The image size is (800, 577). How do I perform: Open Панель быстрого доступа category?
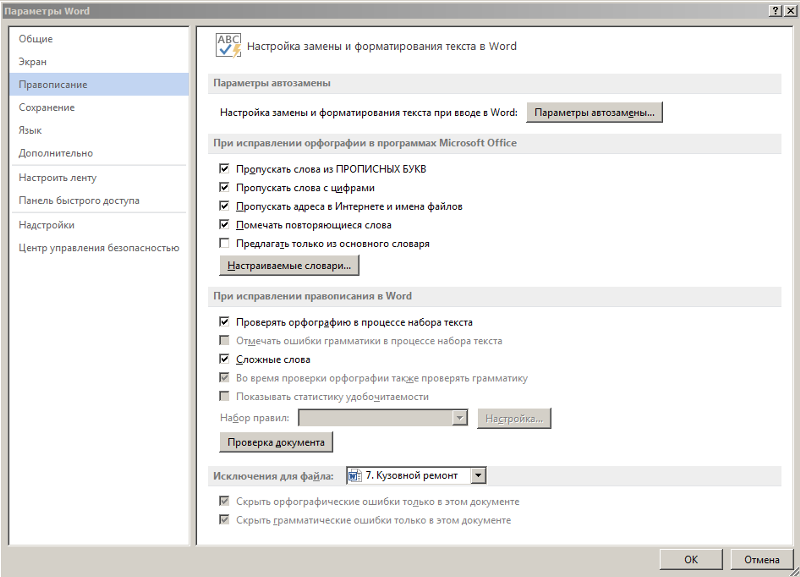tap(99, 200)
